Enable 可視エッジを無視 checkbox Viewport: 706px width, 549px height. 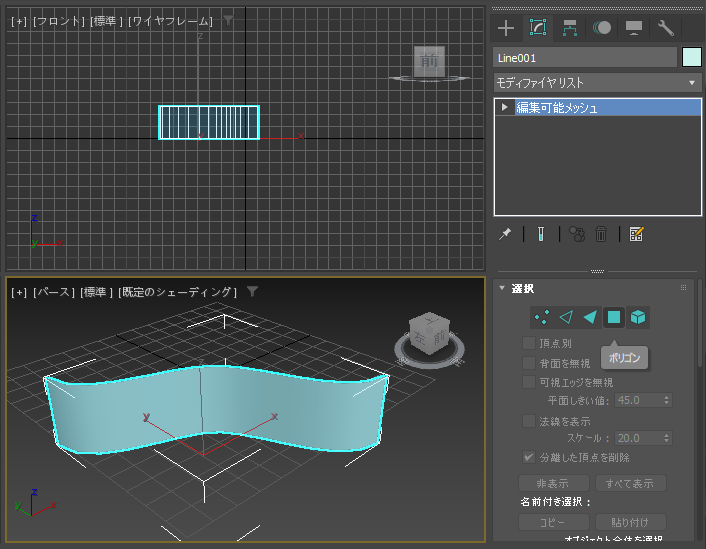tap(529, 382)
